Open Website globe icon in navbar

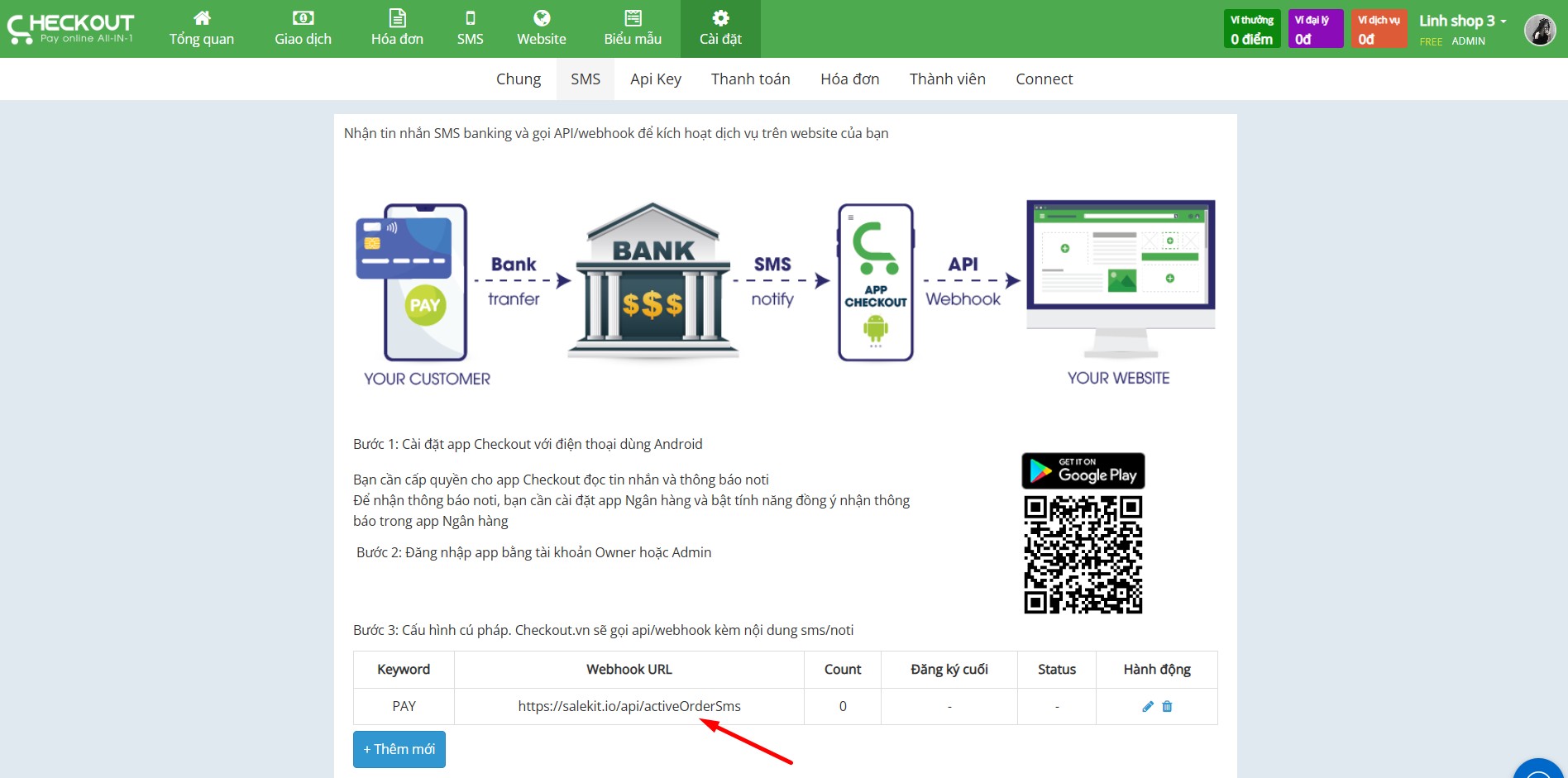542,19
